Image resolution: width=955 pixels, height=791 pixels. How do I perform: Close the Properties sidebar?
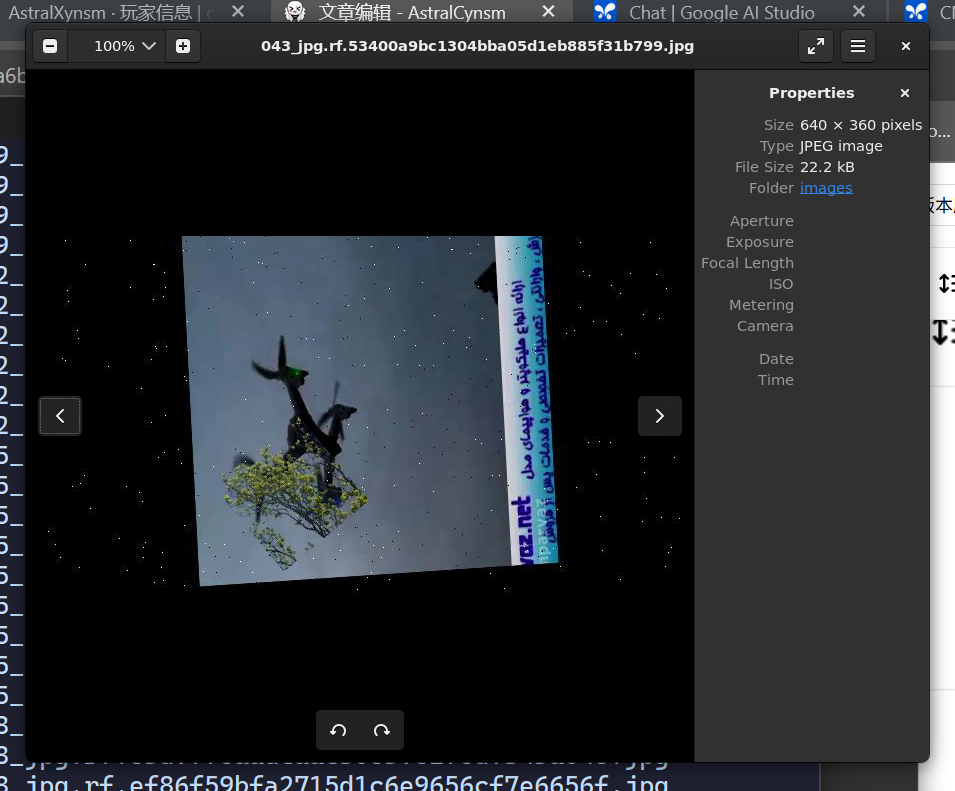click(x=905, y=93)
